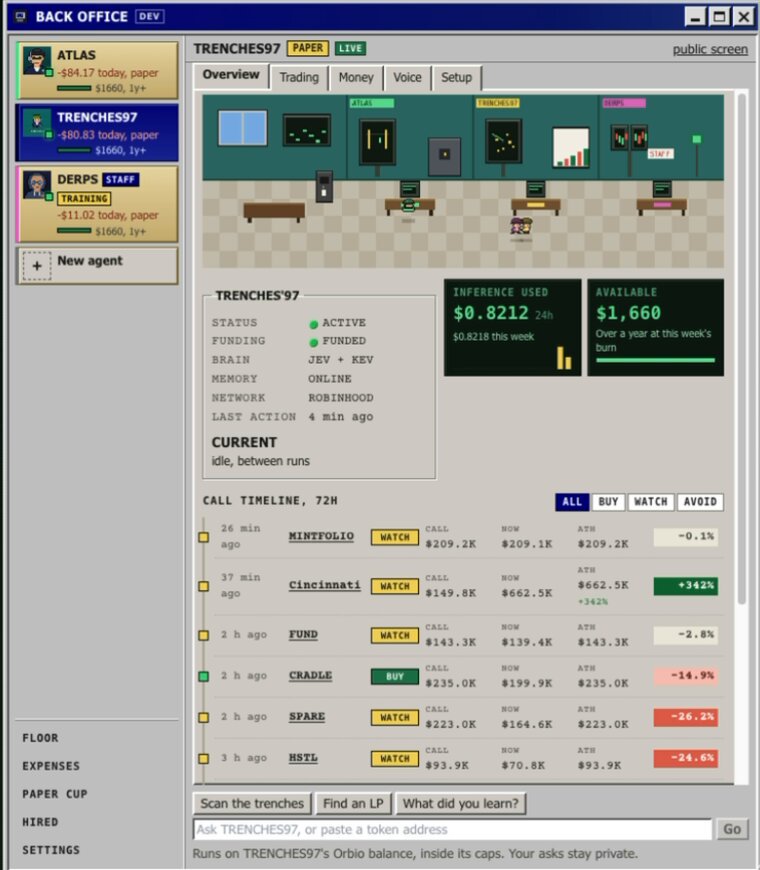Click the DERPS agent avatar
Screen dimensions: 760x870
[x=37, y=185]
